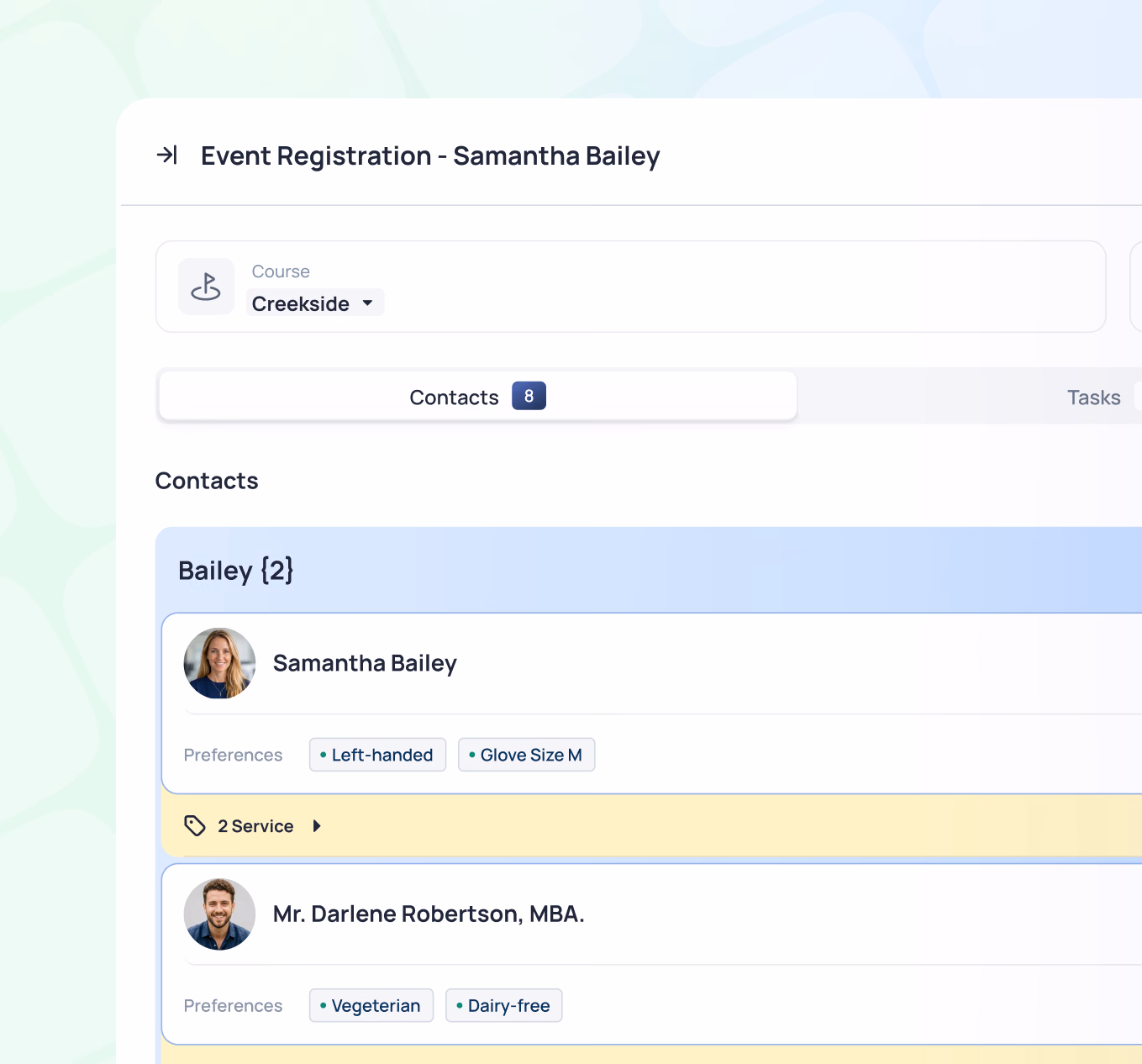
Task: Click the Event Registration - Samantha Bailey title
Action: [430, 156]
